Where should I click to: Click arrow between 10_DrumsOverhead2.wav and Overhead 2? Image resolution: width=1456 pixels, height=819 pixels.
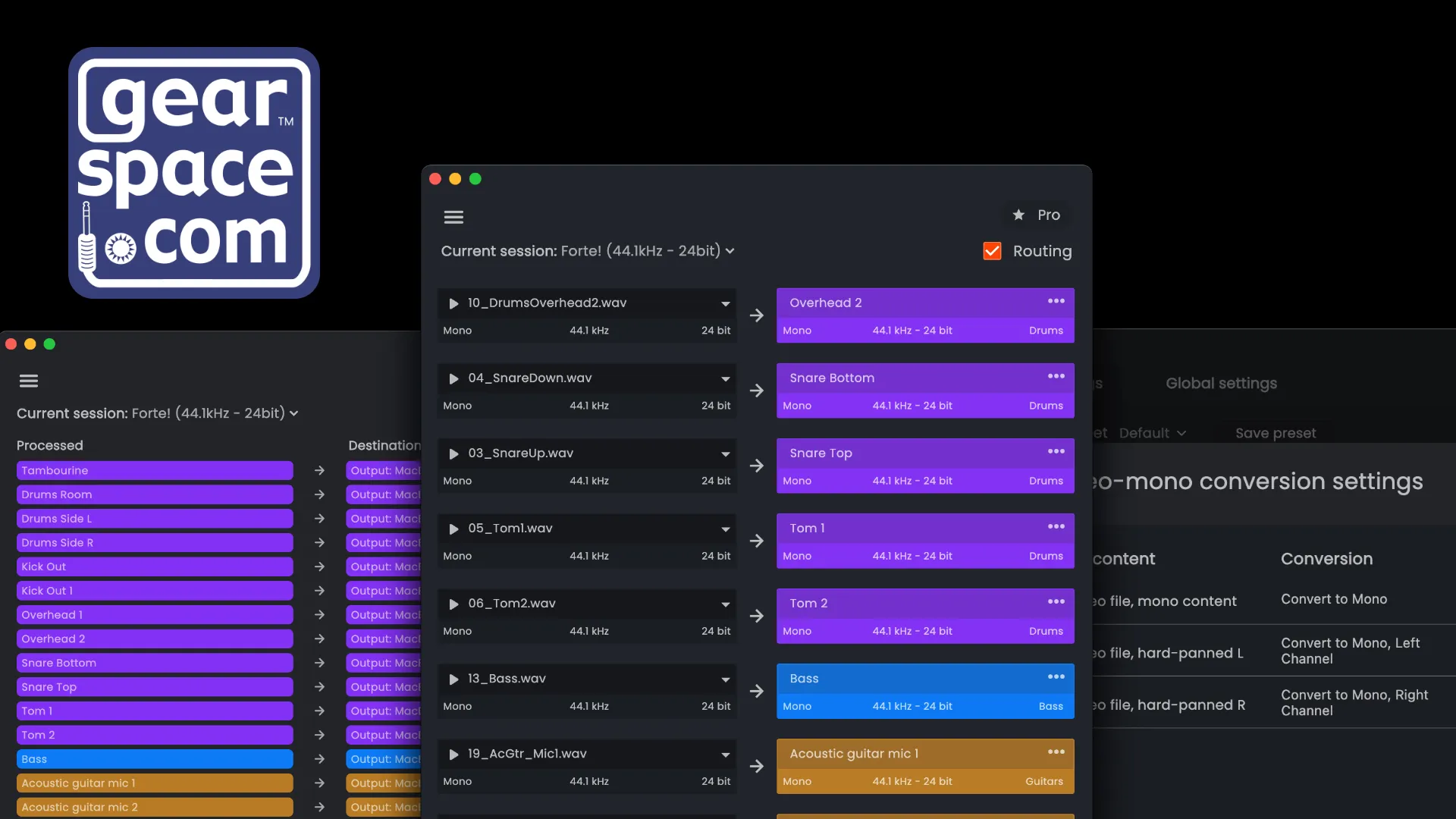tap(757, 315)
